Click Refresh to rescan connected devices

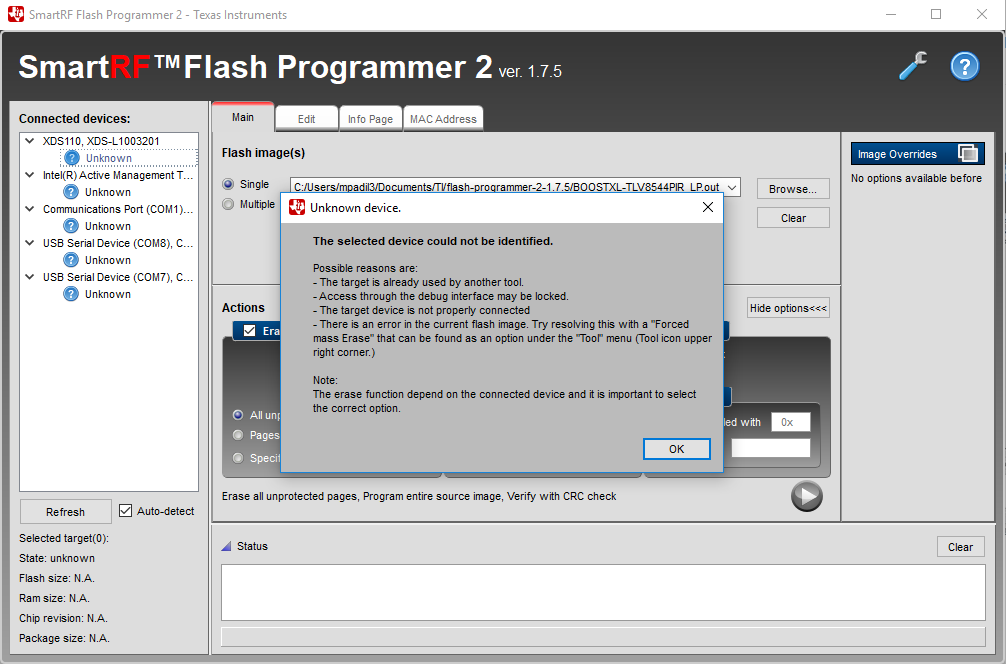pyautogui.click(x=65, y=511)
